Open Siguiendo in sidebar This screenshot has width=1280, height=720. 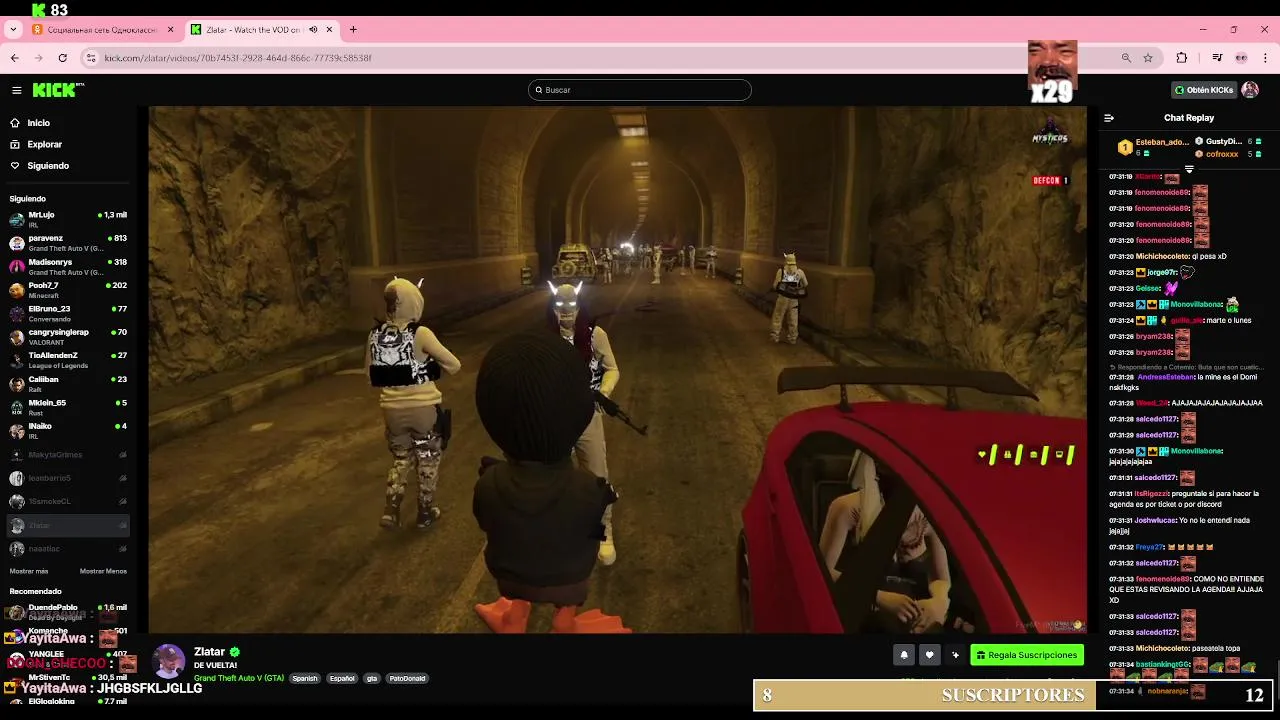[x=48, y=166]
